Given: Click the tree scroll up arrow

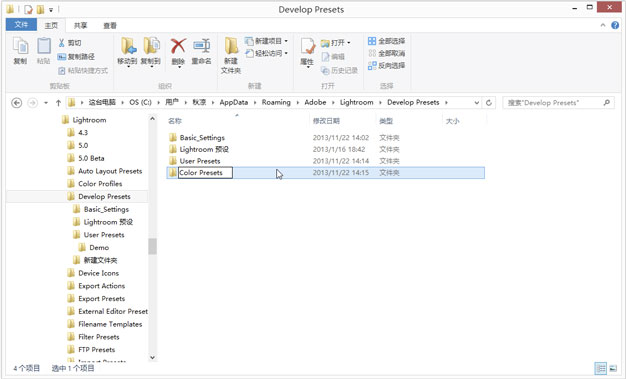Looking at the screenshot, I should pyautogui.click(x=152, y=119).
